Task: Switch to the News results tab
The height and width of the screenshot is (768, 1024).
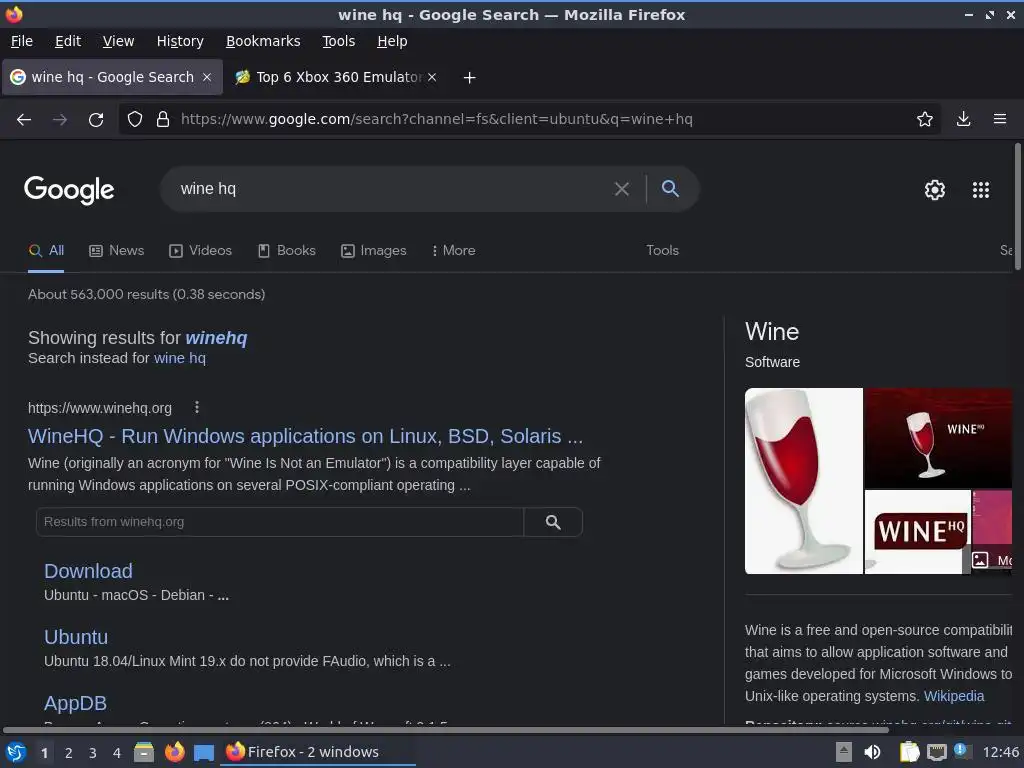Action: pyautogui.click(x=117, y=251)
